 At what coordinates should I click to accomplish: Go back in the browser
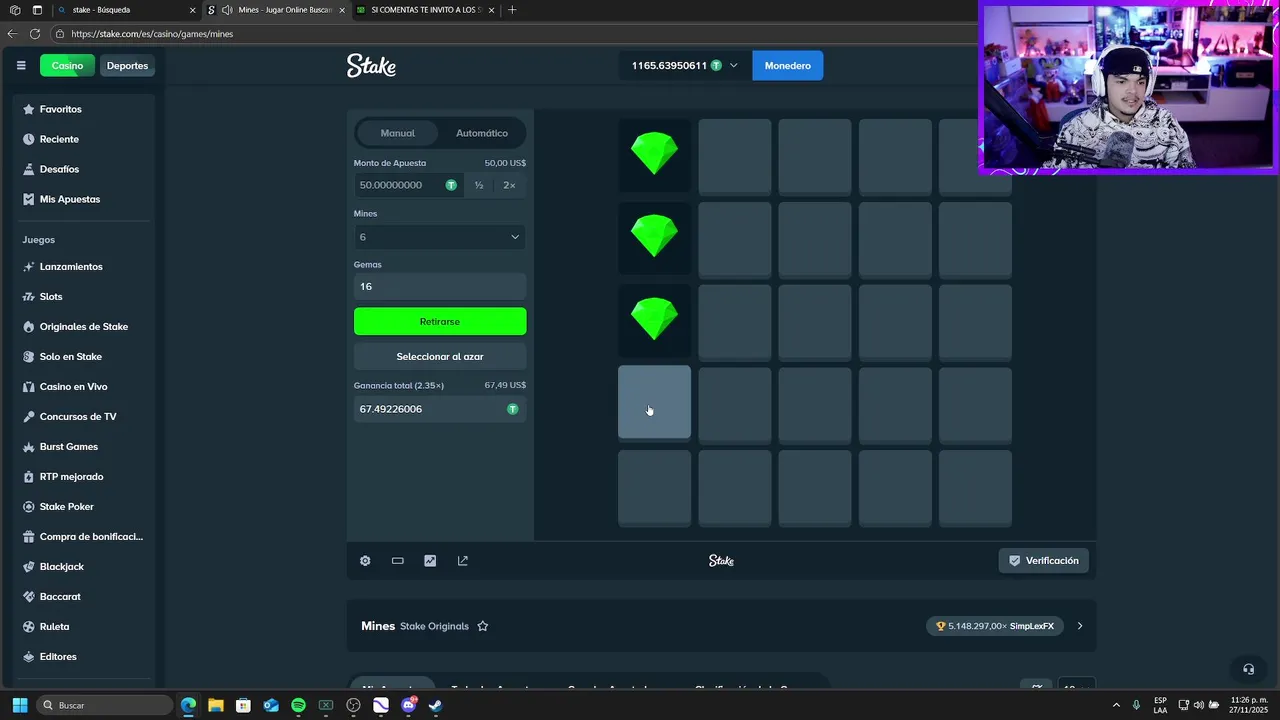12,34
